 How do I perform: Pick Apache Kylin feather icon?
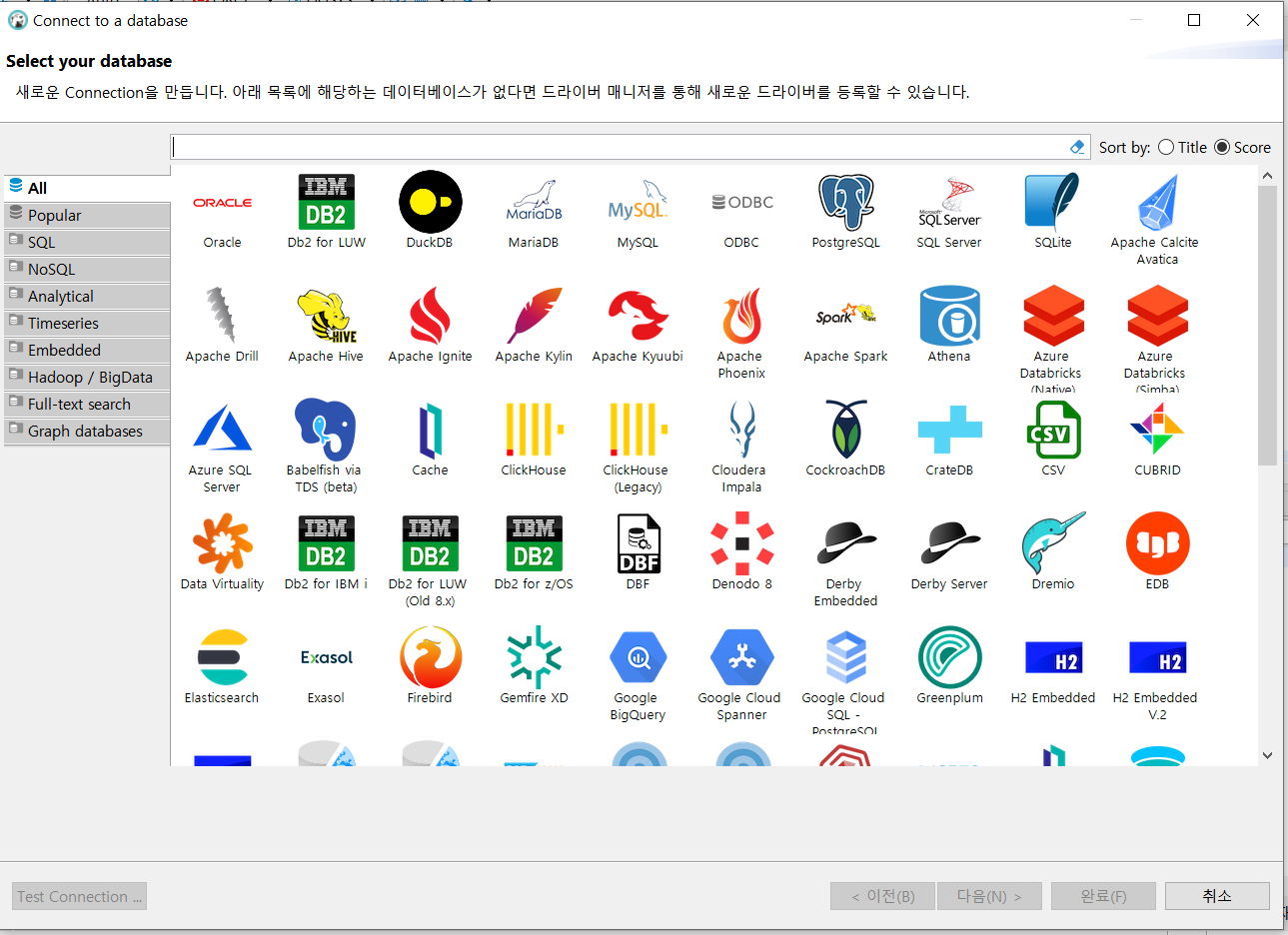(x=534, y=316)
